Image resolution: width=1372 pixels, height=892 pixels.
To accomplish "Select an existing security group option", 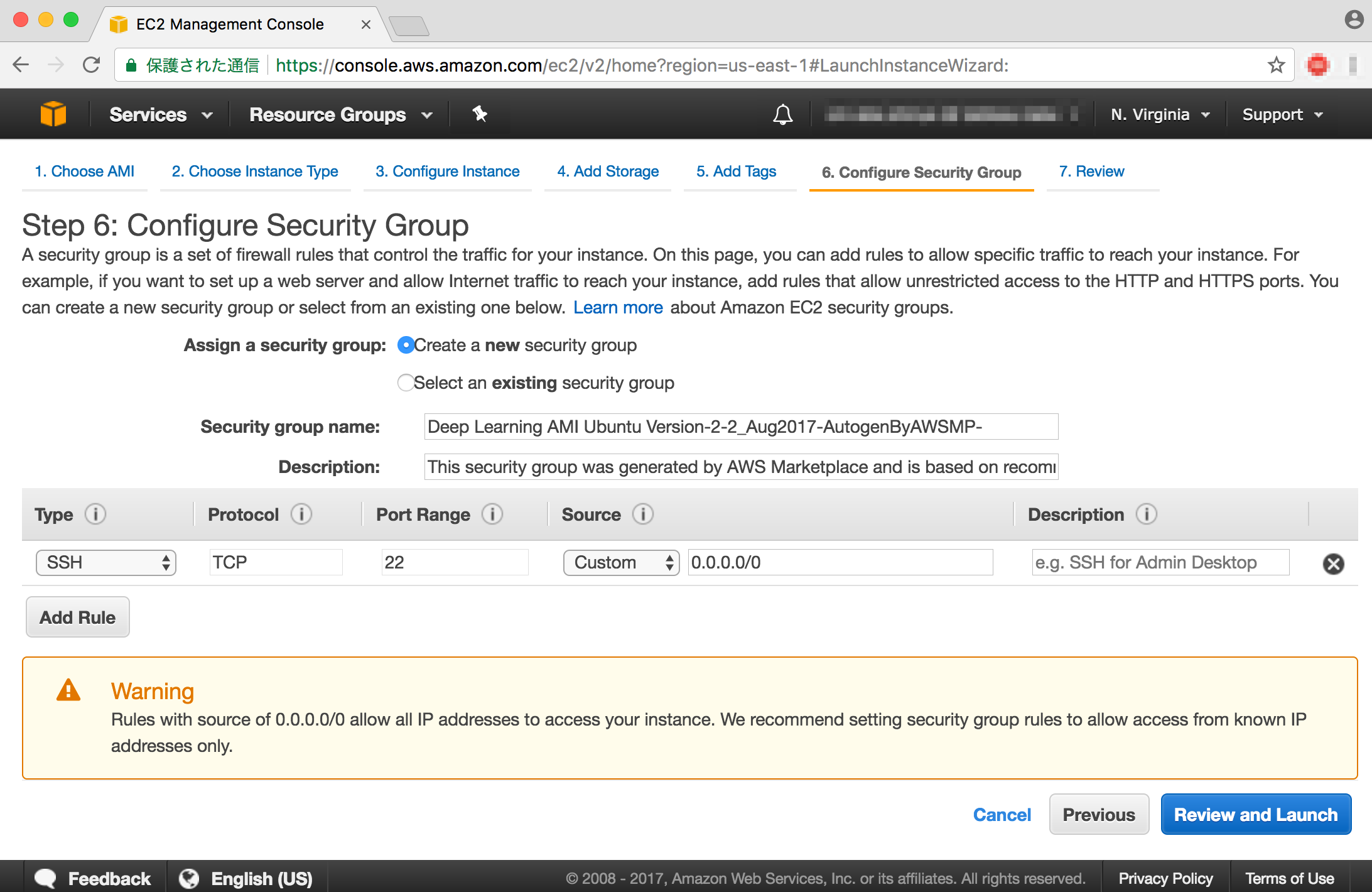I will click(x=406, y=383).
